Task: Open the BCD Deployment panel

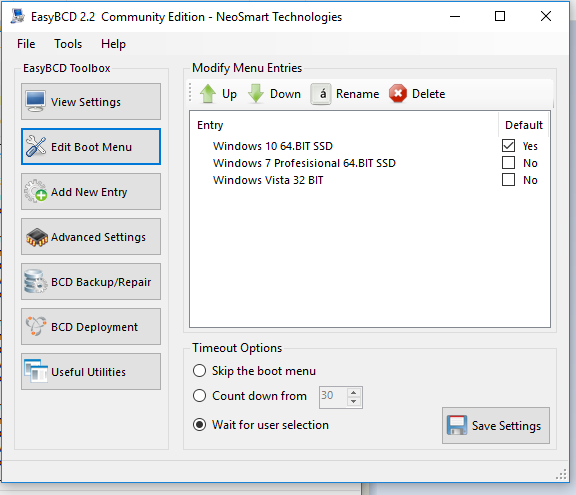Action: click(91, 327)
